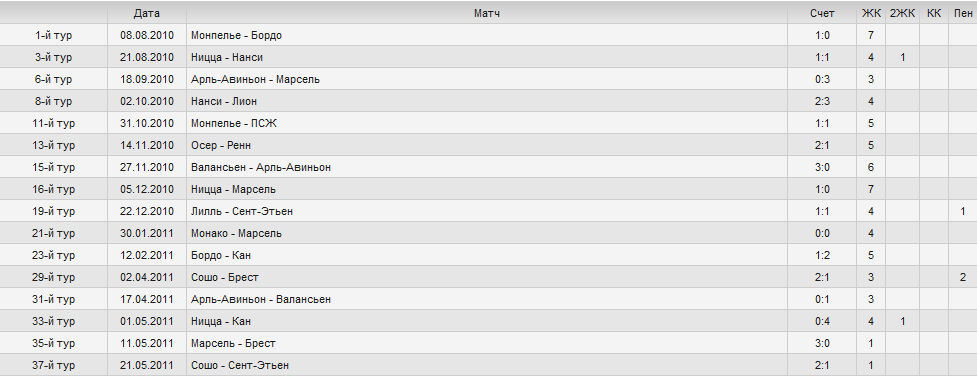977x376 pixels.
Task: Click the 19-й тур round cell
Action: 54,211
